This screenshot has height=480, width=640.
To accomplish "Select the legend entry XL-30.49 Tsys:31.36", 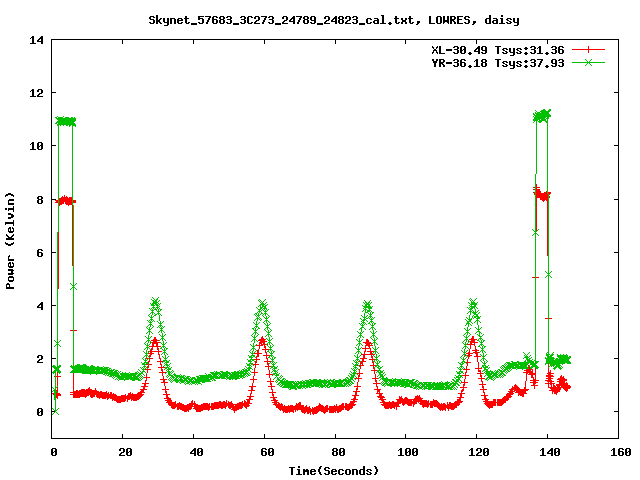I will (x=498, y=50).
